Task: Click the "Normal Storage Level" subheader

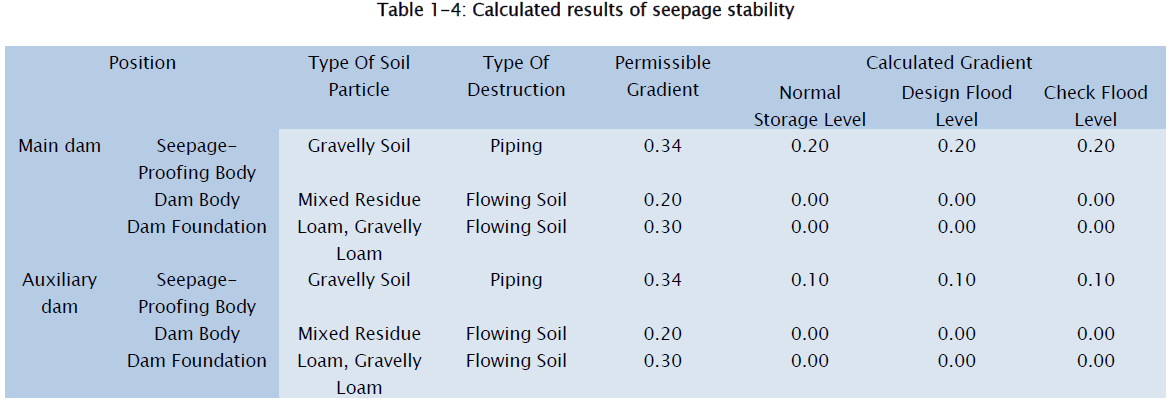Action: pos(810,106)
